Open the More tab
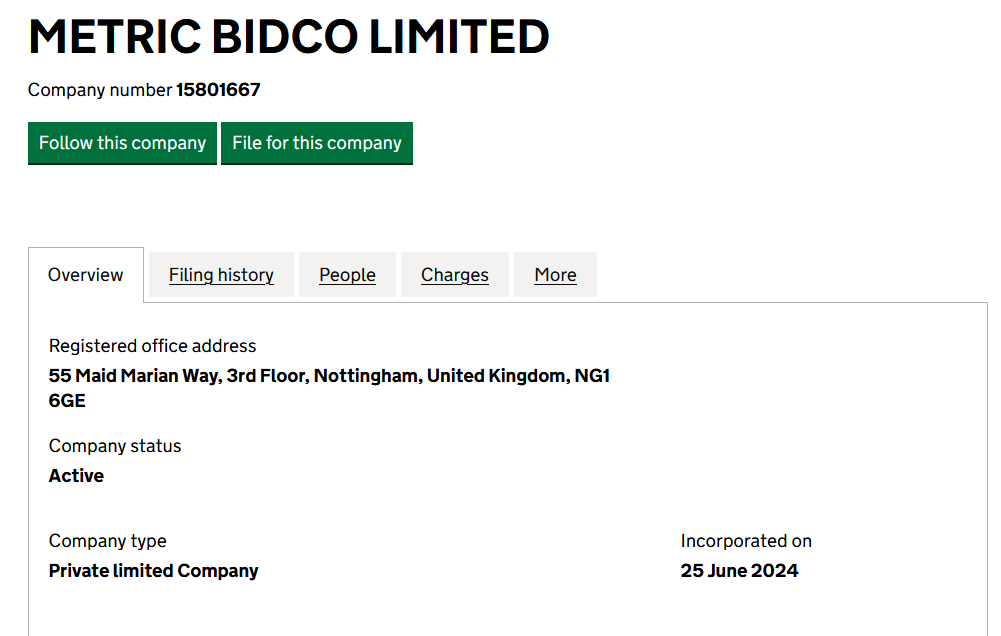Image resolution: width=1001 pixels, height=636 pixels. click(x=555, y=275)
